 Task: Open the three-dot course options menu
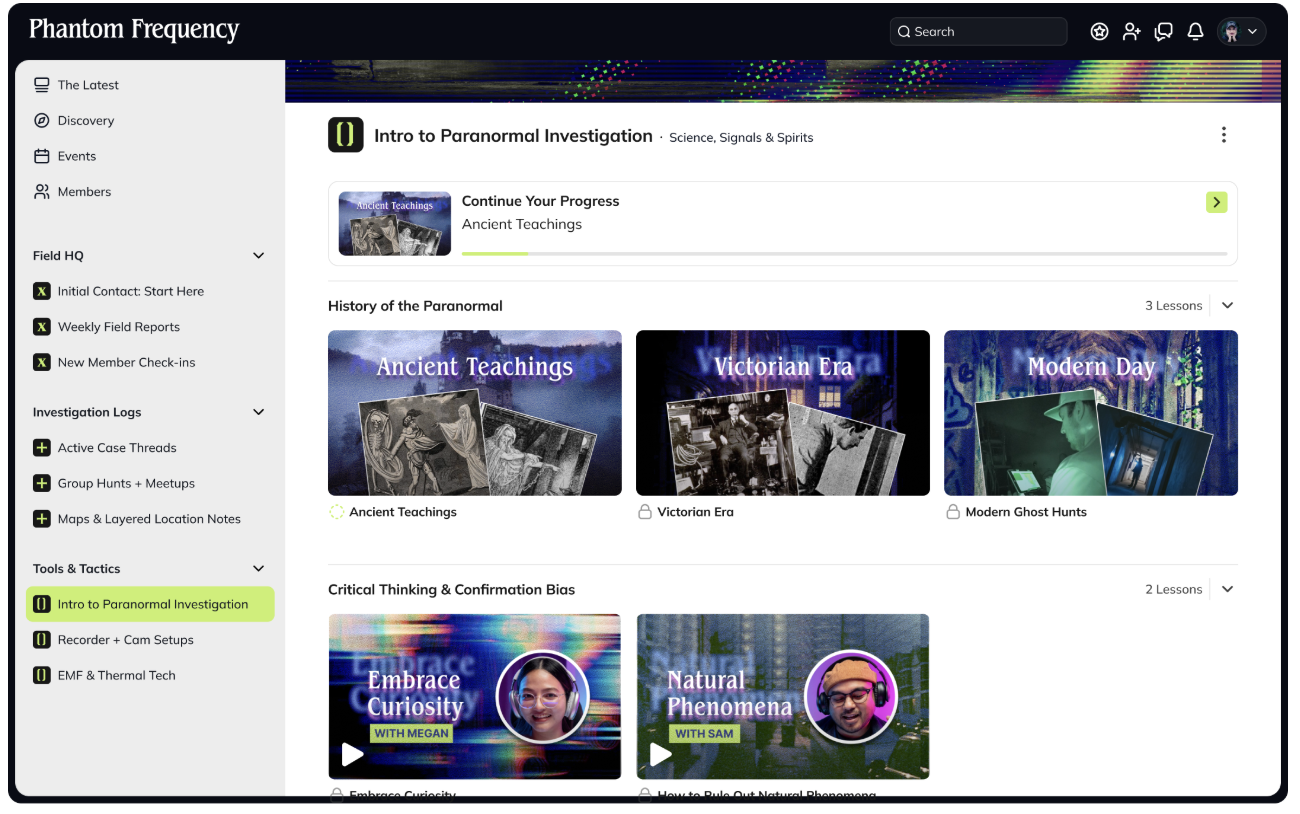click(x=1223, y=135)
